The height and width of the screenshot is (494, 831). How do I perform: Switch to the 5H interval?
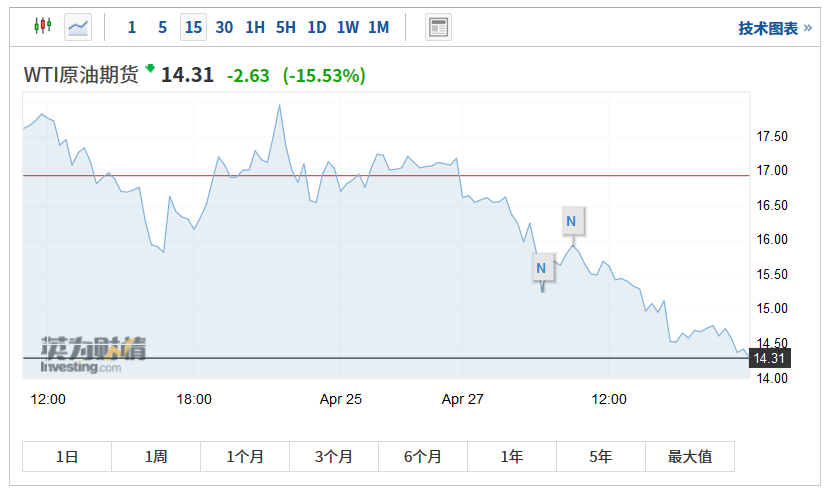point(286,27)
